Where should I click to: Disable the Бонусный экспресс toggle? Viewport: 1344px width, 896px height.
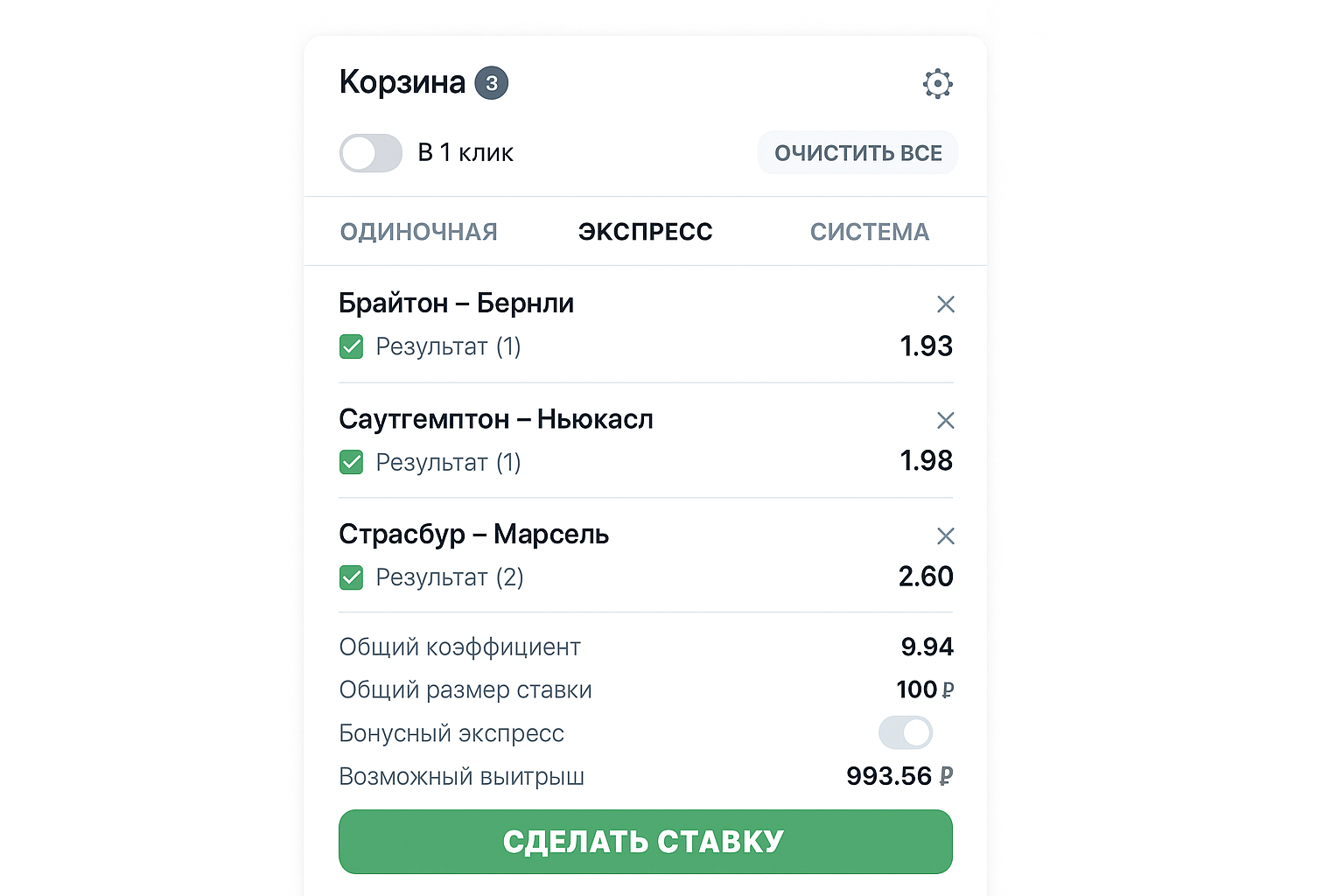[x=906, y=732]
